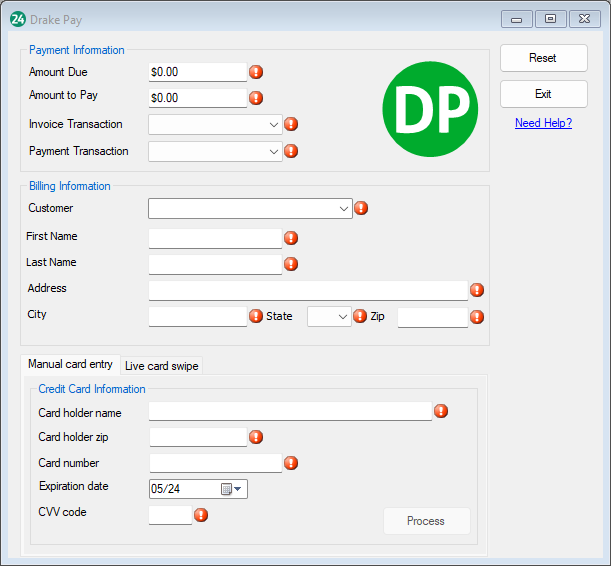Click the error icon beside First Name
Image resolution: width=611 pixels, height=566 pixels.
tap(291, 238)
